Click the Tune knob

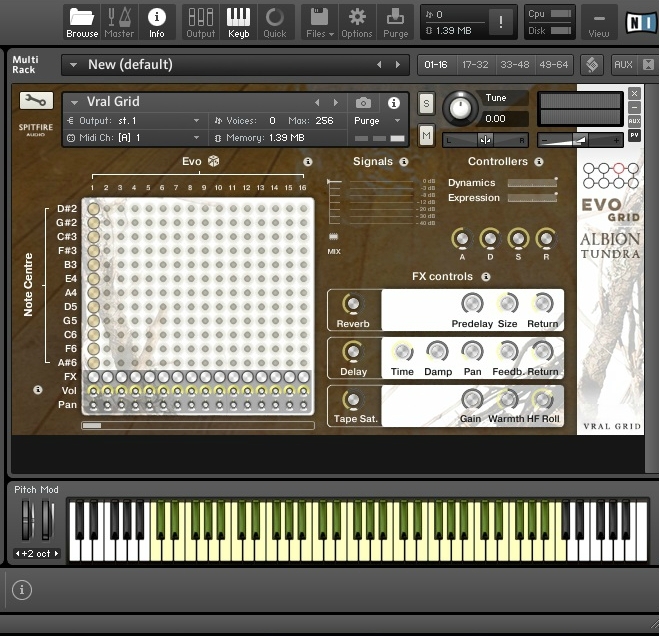coord(460,108)
